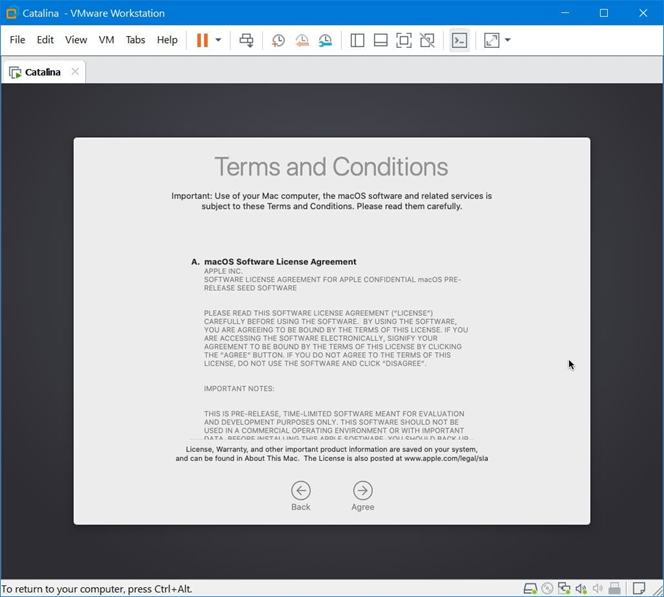This screenshot has height=597, width=664.
Task: Click the Terms and Conditions title
Action: [331, 167]
